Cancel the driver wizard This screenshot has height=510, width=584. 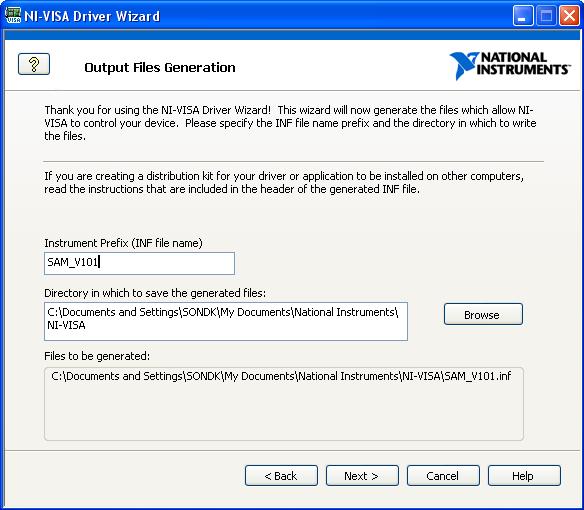point(443,476)
